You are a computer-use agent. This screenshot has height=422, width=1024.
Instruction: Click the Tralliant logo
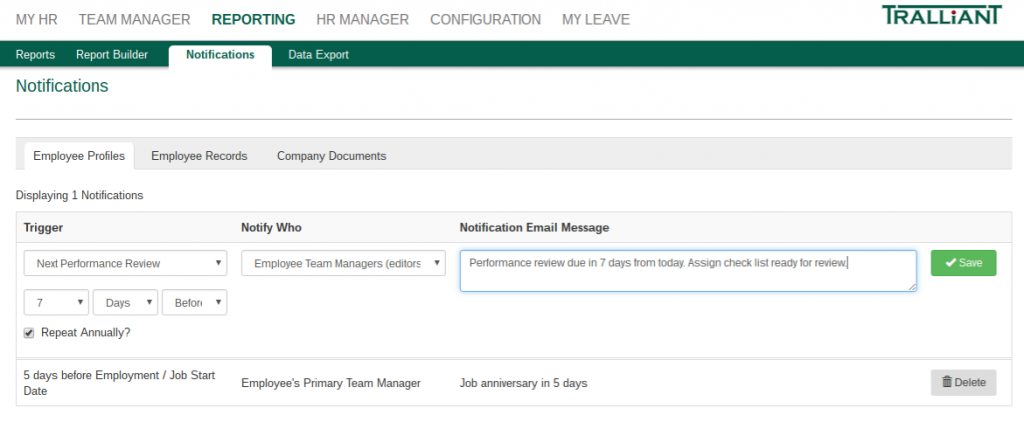pos(941,16)
